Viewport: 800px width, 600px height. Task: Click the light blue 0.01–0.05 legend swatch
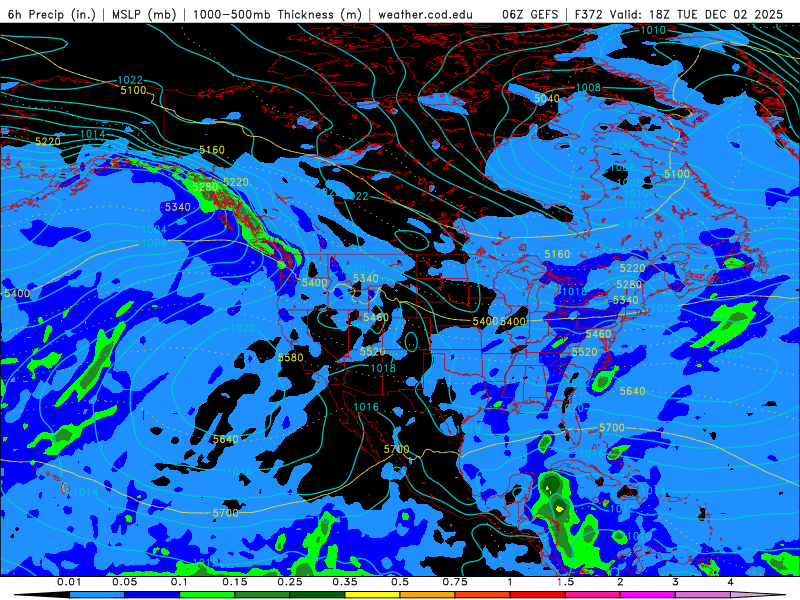(x=97, y=595)
